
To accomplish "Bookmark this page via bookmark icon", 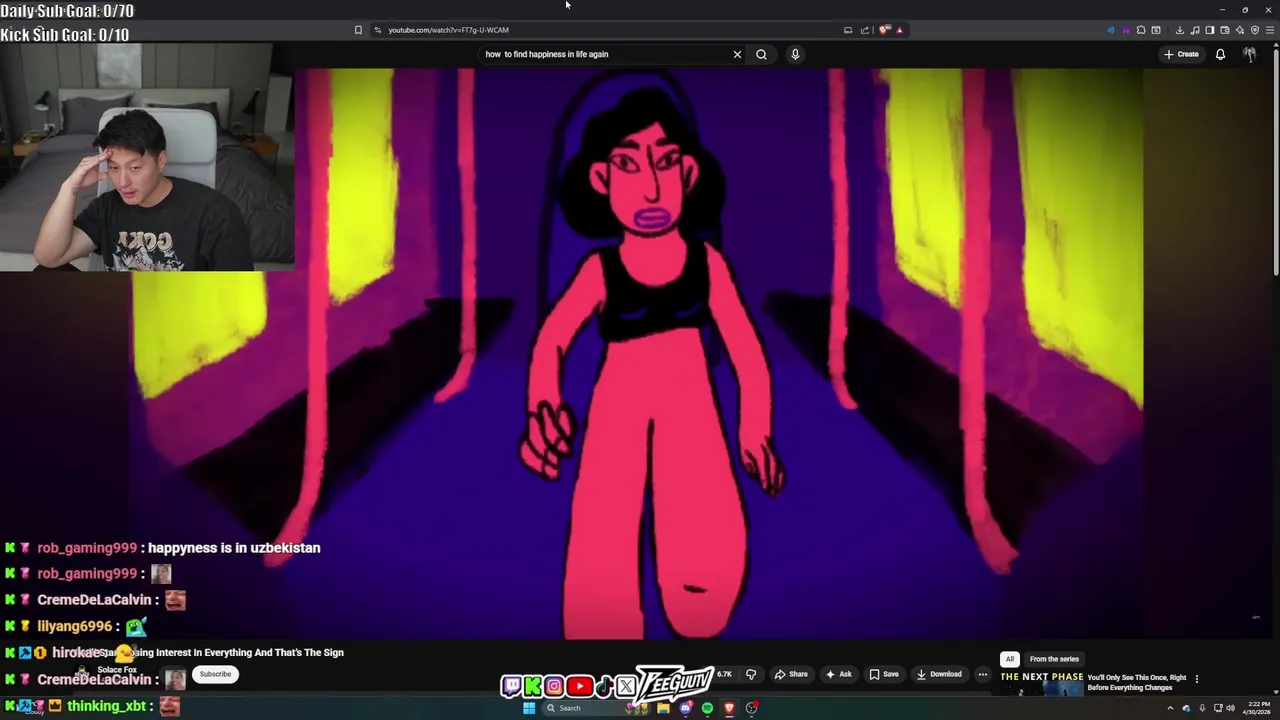I will click(x=358, y=30).
